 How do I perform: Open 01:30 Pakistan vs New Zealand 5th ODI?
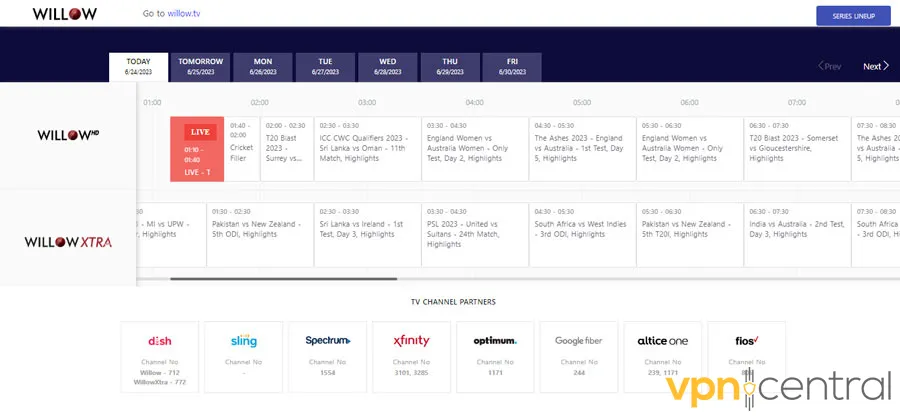[260, 235]
